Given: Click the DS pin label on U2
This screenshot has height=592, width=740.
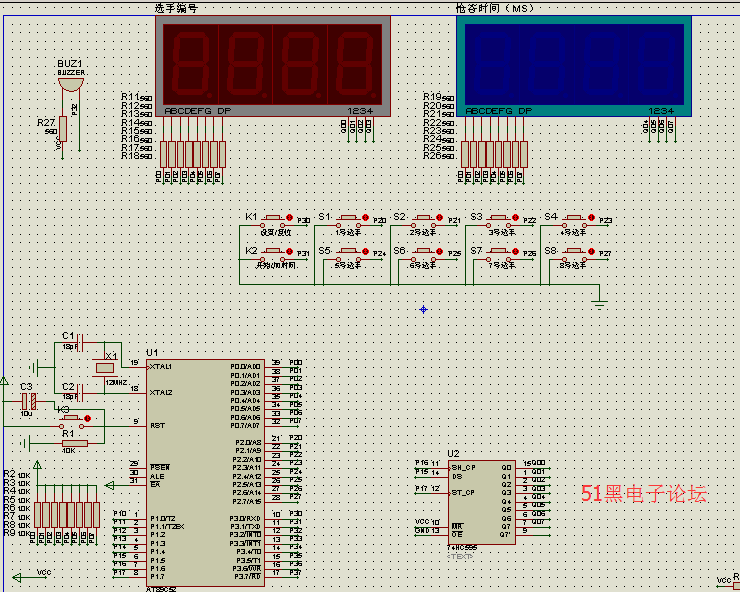Looking at the screenshot, I should point(457,476).
